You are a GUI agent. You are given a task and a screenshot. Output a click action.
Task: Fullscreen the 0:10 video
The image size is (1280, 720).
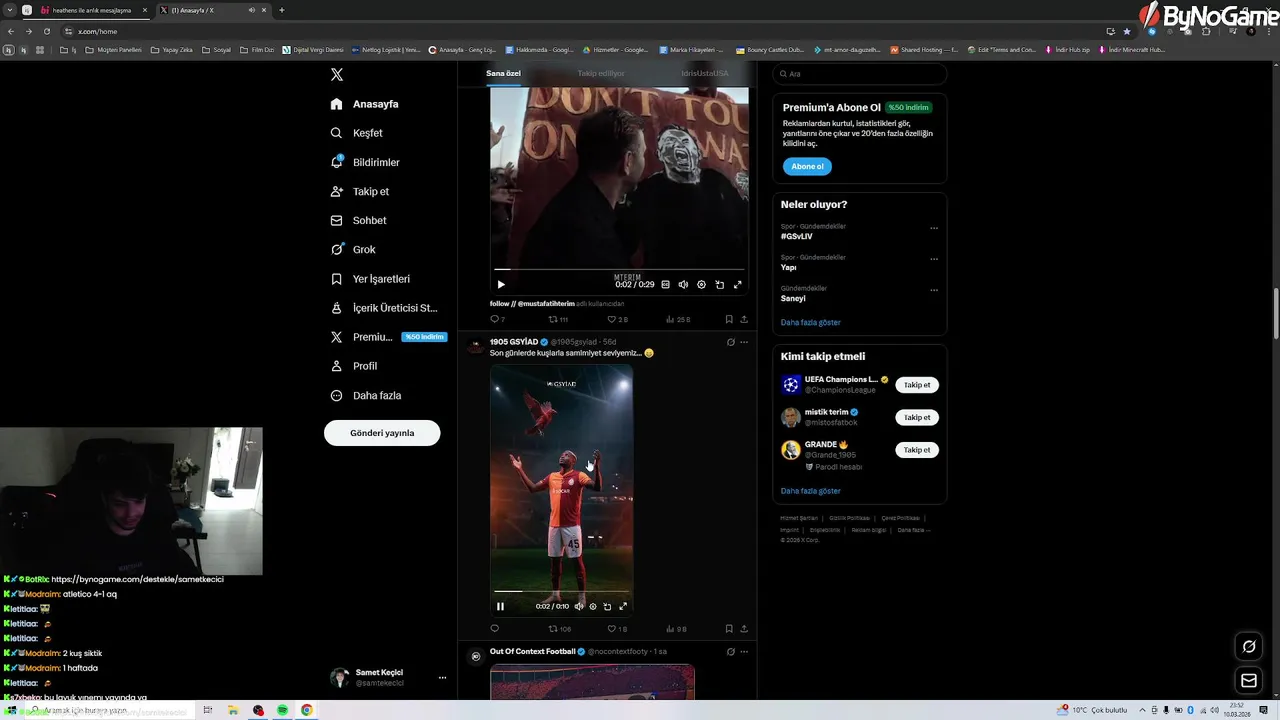[x=623, y=606]
